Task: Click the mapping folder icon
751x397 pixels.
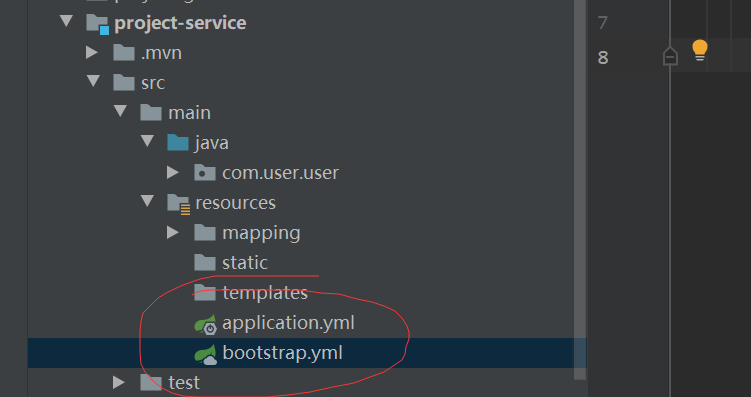Action: [x=205, y=233]
